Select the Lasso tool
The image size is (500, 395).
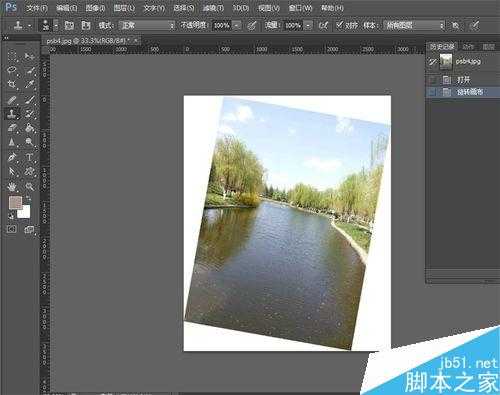pos(12,70)
